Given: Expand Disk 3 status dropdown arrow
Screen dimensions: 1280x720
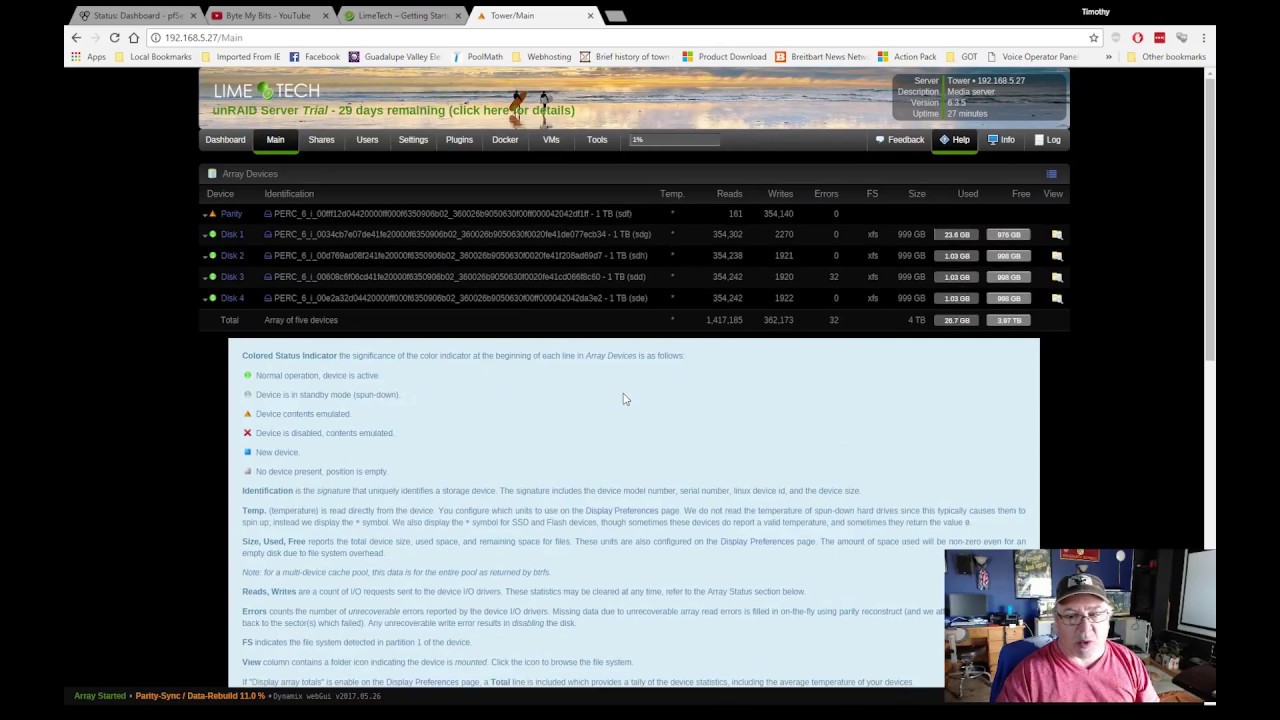Looking at the screenshot, I should coord(205,277).
